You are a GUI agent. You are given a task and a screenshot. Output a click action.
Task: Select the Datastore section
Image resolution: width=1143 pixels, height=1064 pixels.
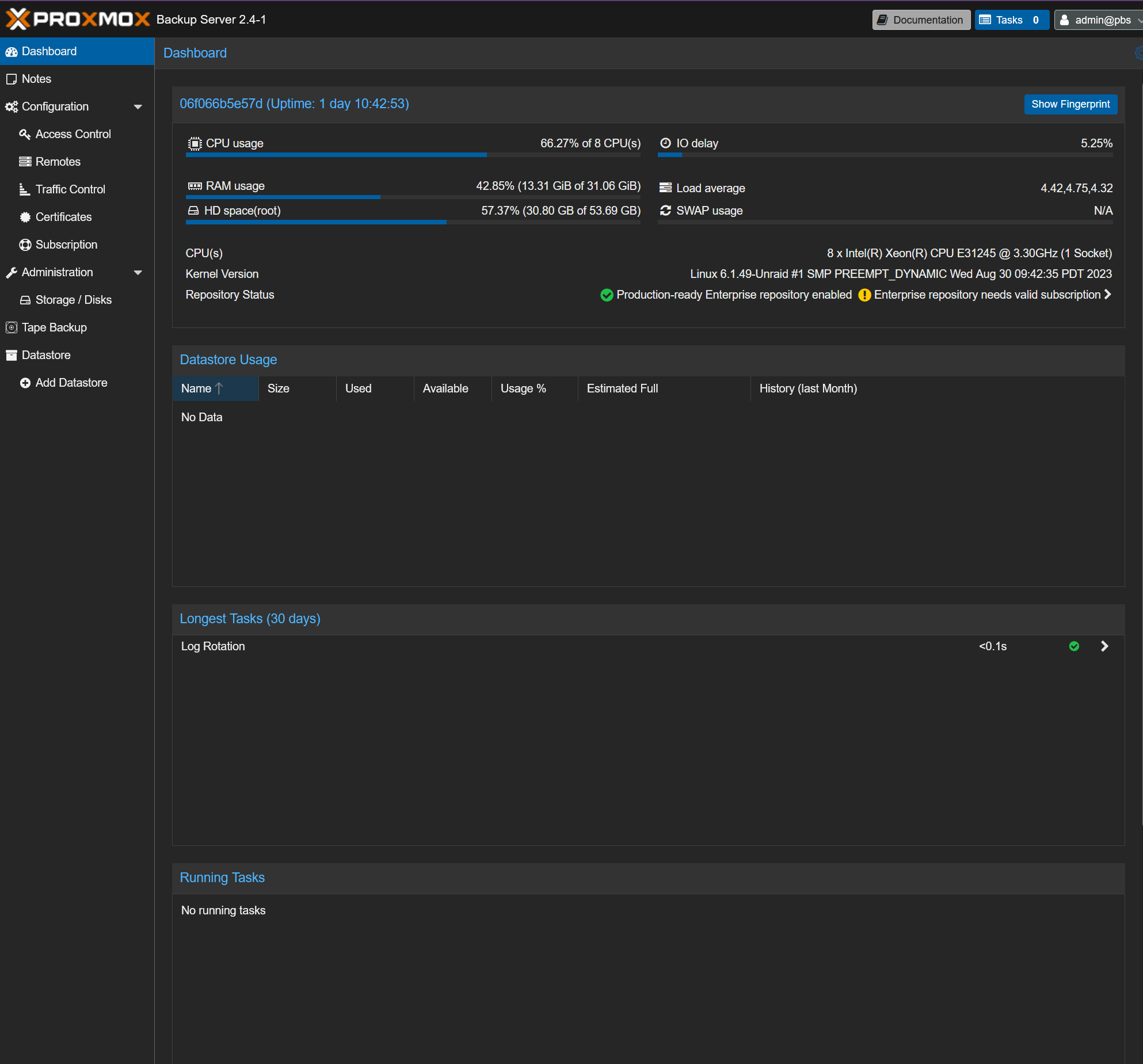[x=45, y=354]
